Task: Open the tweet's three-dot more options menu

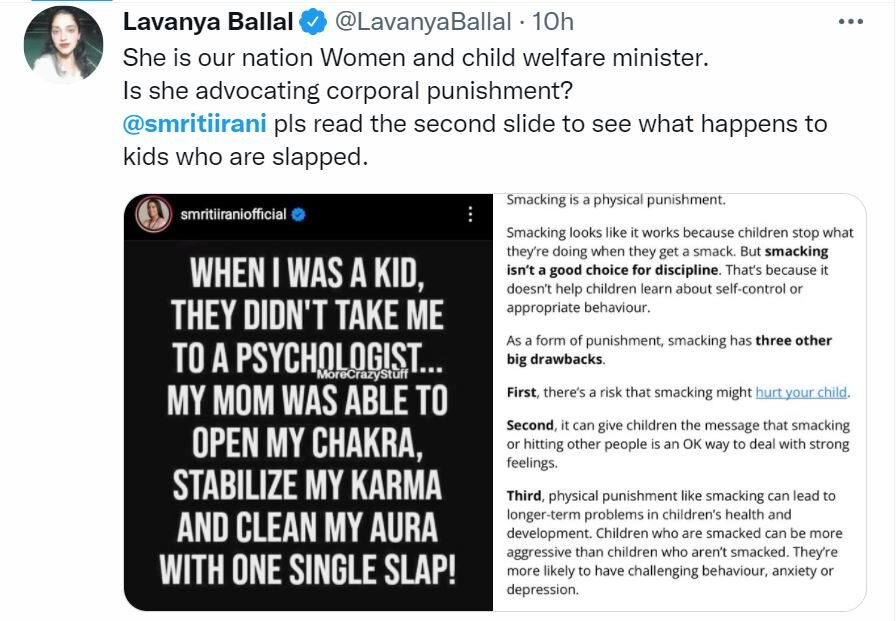Action: pos(851,21)
